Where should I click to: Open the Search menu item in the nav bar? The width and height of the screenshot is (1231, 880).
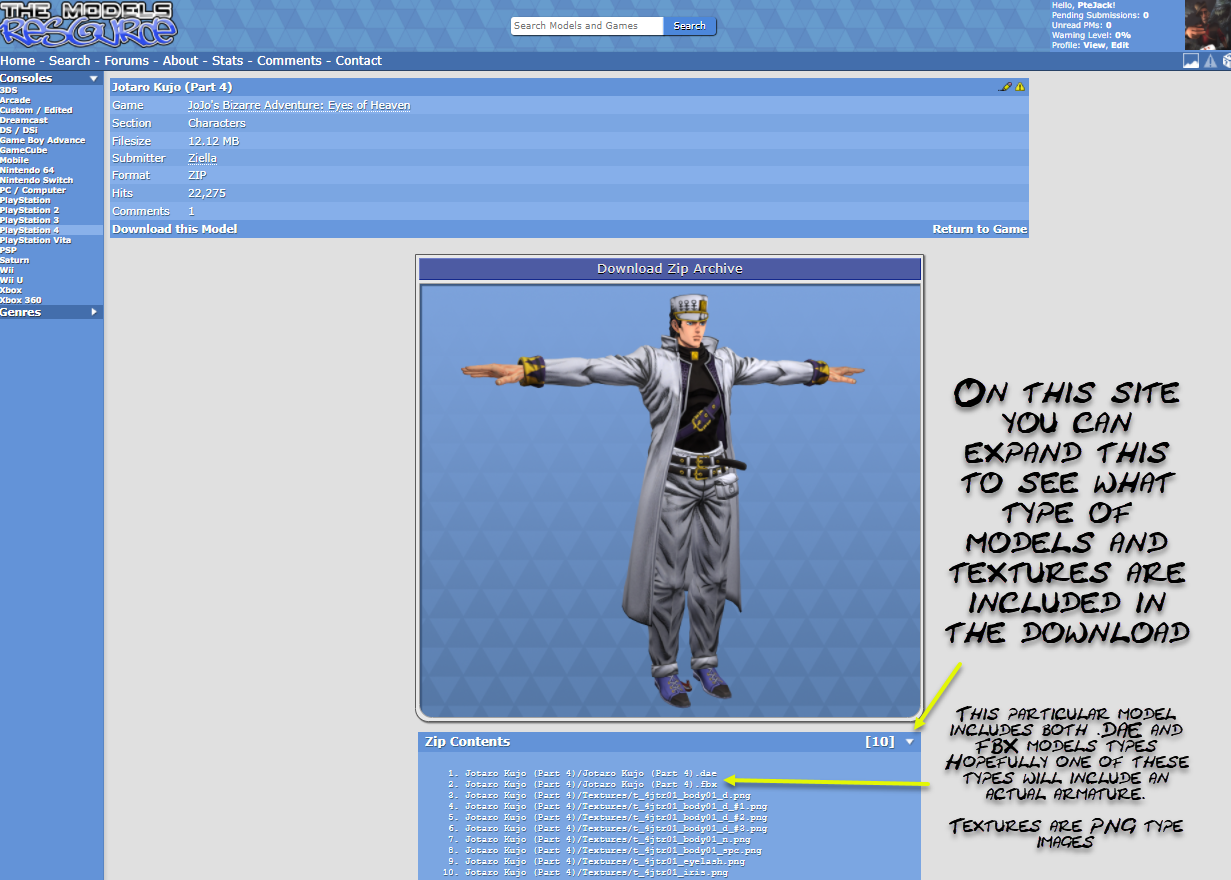pos(69,61)
